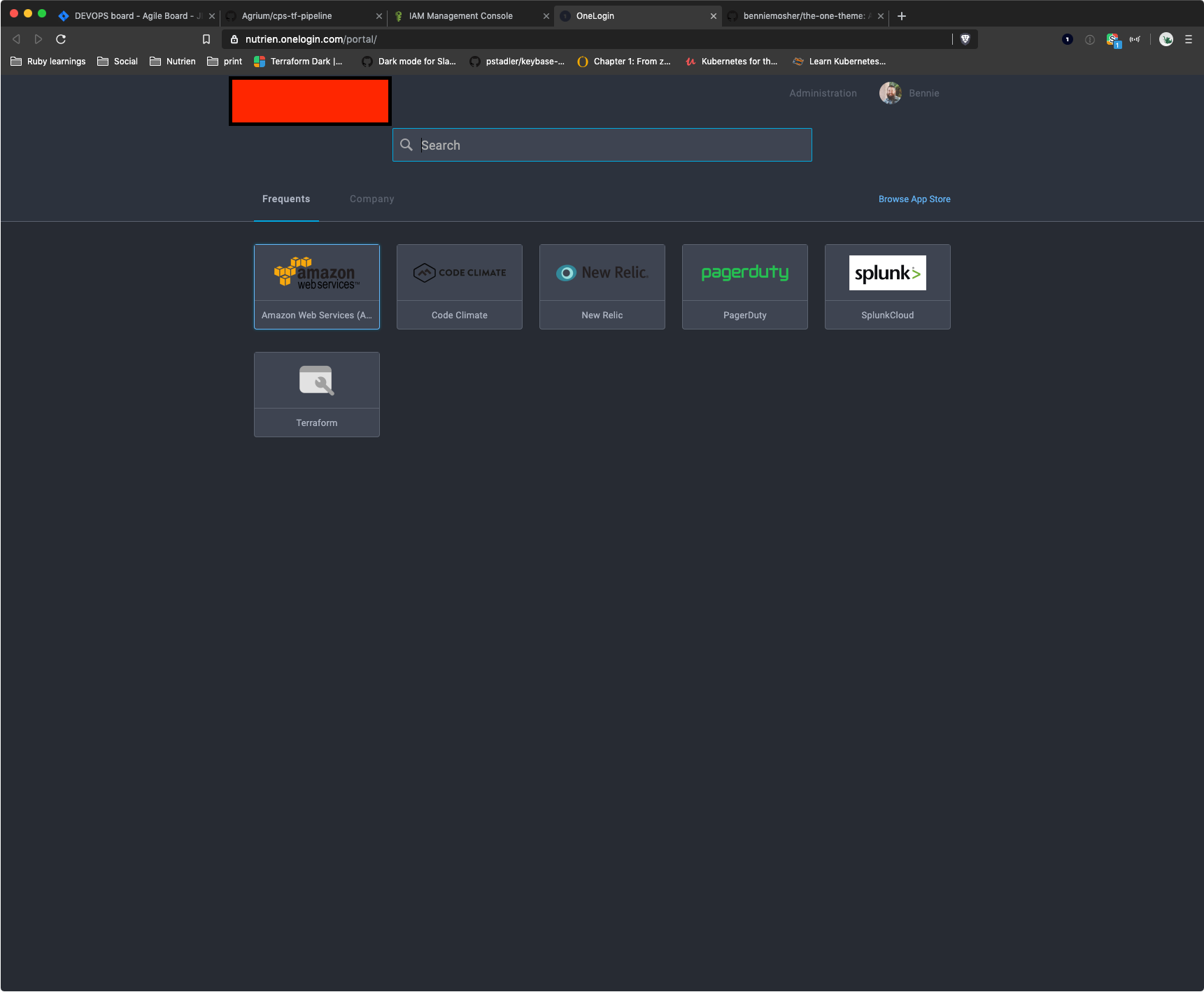Click the dark circular extension icon with 1

coord(1068,39)
